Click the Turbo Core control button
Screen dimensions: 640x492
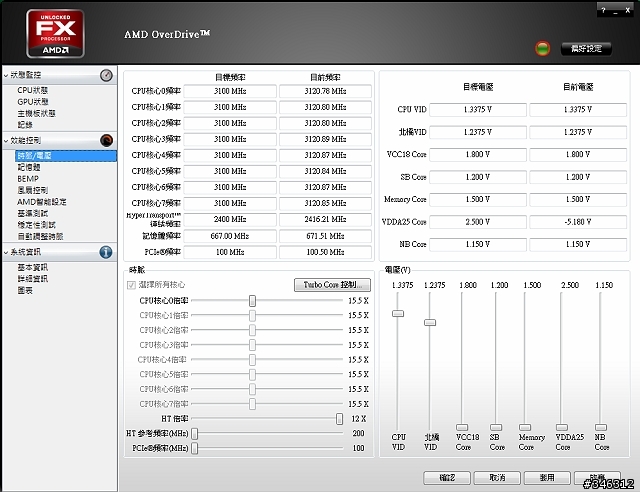[332, 285]
